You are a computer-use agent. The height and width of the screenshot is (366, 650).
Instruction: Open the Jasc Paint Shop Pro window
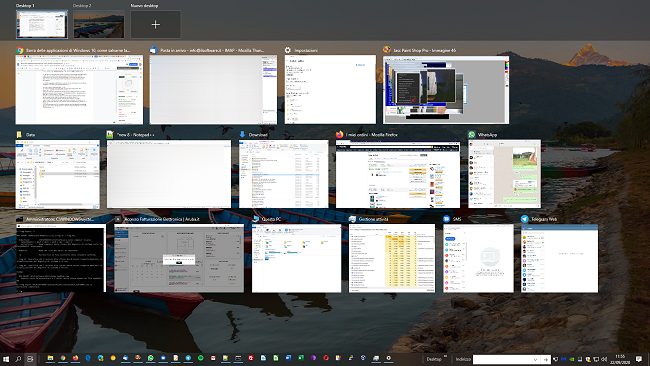coord(446,90)
